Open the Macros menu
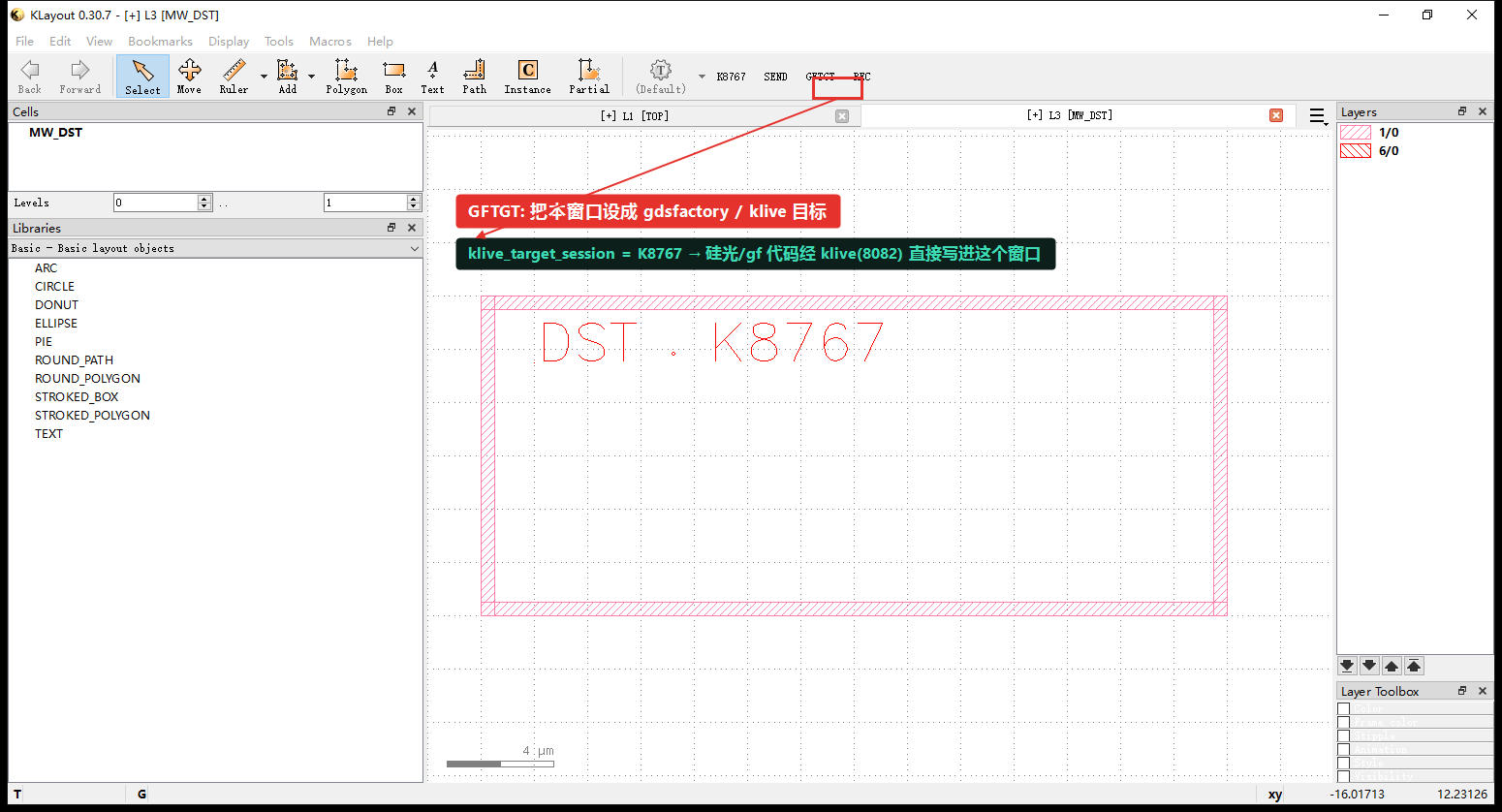The width and height of the screenshot is (1502, 812). pyautogui.click(x=330, y=42)
